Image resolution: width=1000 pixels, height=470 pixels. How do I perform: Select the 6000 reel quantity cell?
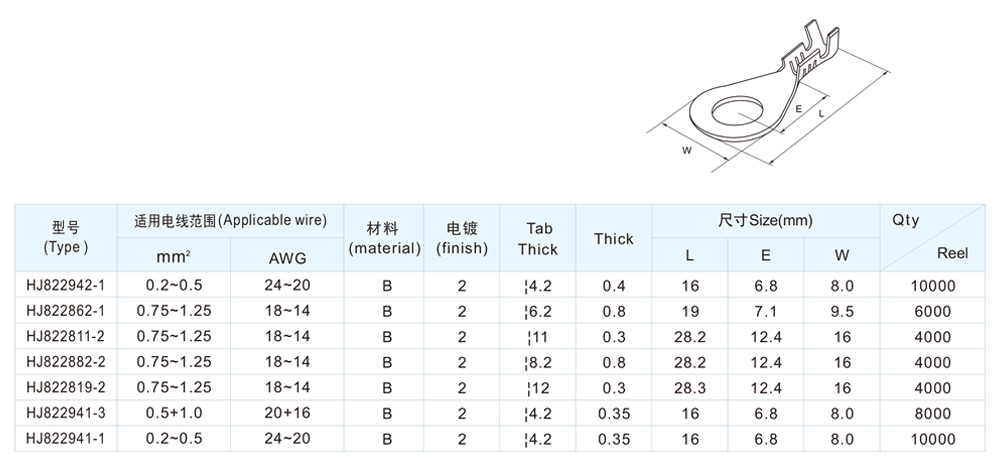(934, 311)
